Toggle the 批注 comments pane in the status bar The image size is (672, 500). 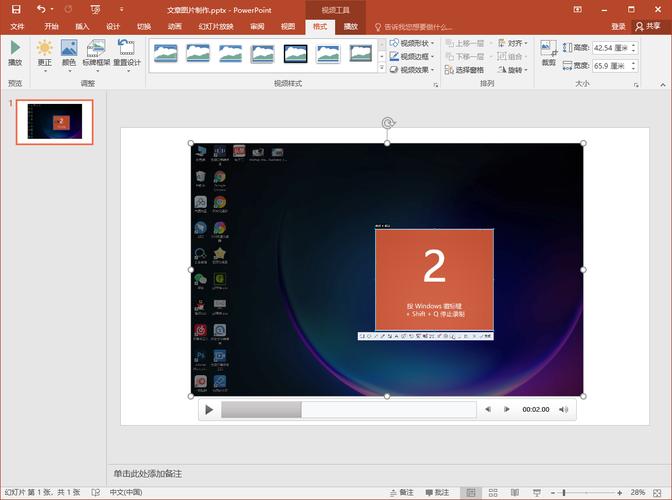pos(437,493)
